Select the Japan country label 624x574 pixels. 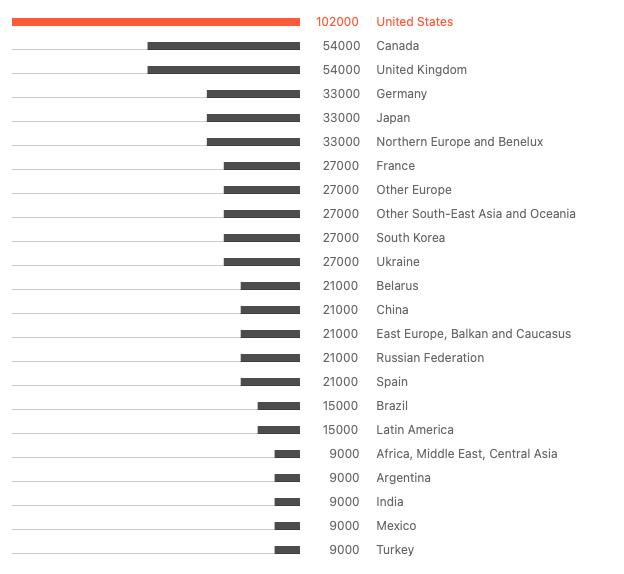(x=393, y=118)
